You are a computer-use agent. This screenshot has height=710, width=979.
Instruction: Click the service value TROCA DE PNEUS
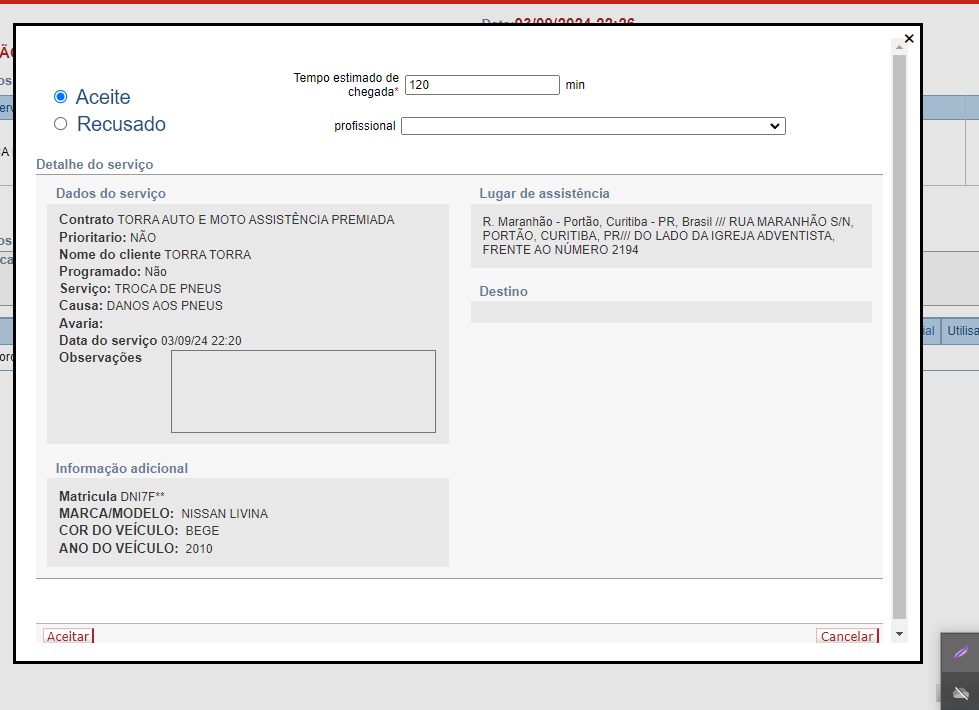[168, 288]
